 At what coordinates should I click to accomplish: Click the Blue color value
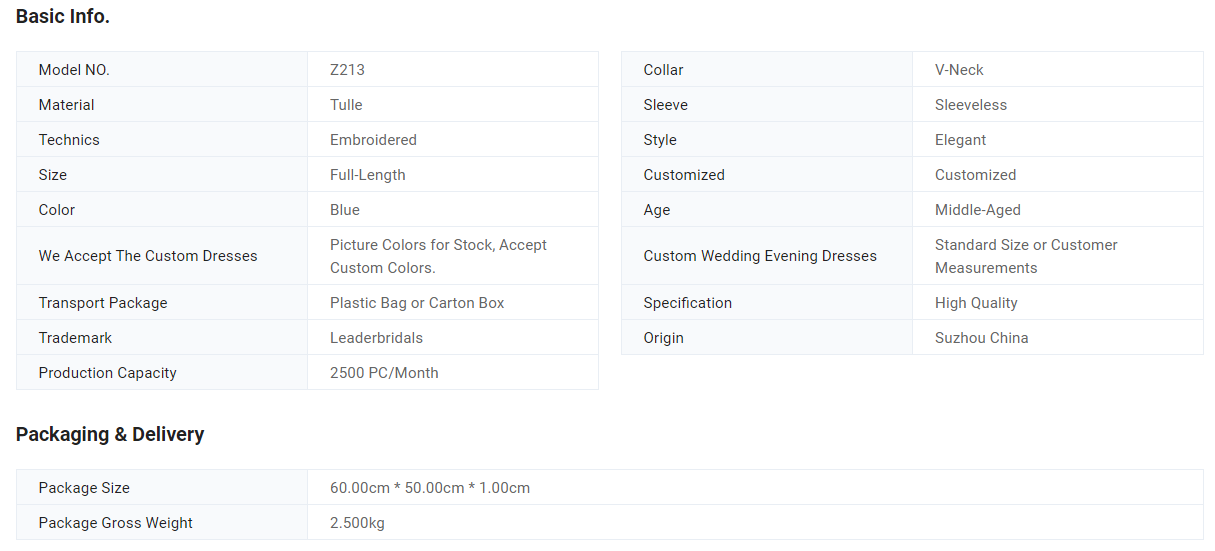click(344, 210)
